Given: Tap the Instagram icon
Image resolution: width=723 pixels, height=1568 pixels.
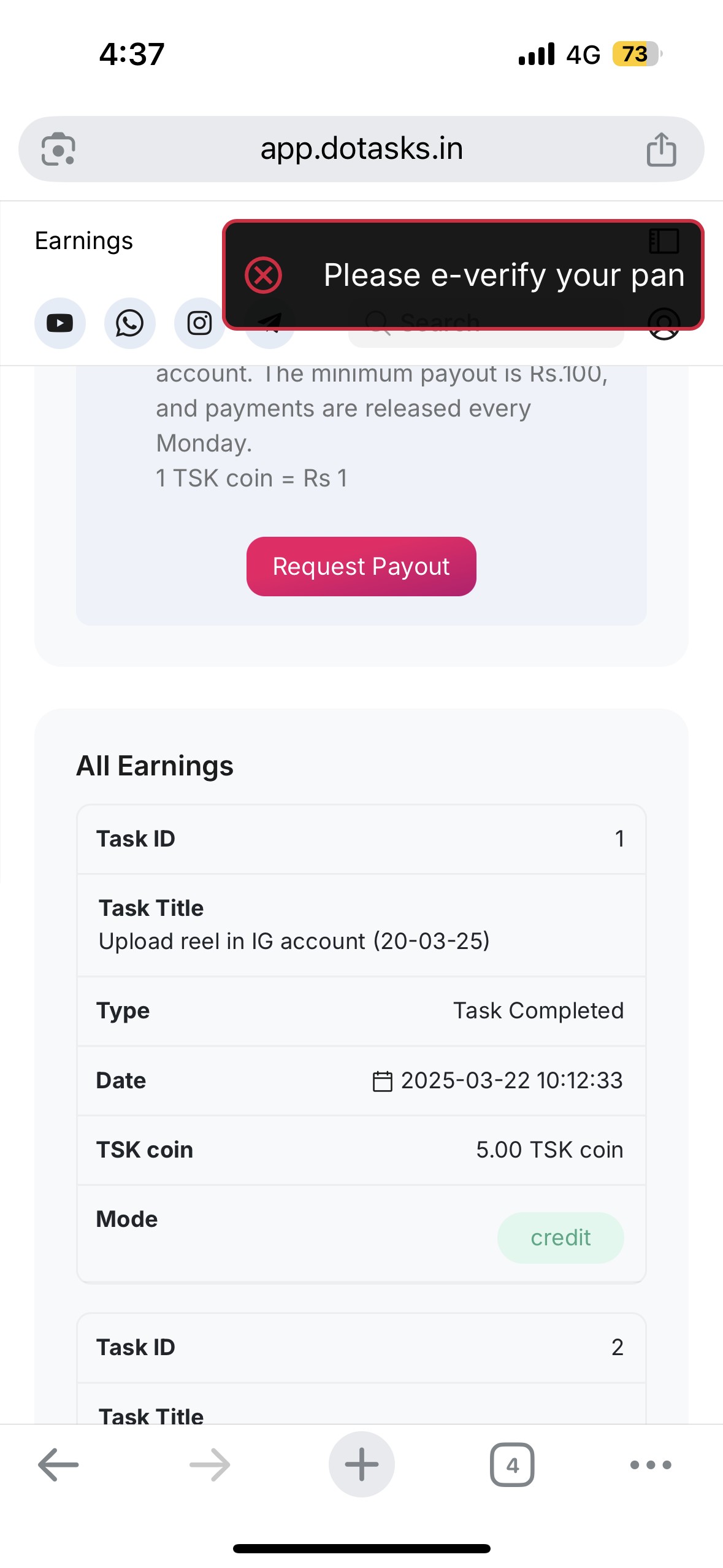Looking at the screenshot, I should tap(199, 323).
